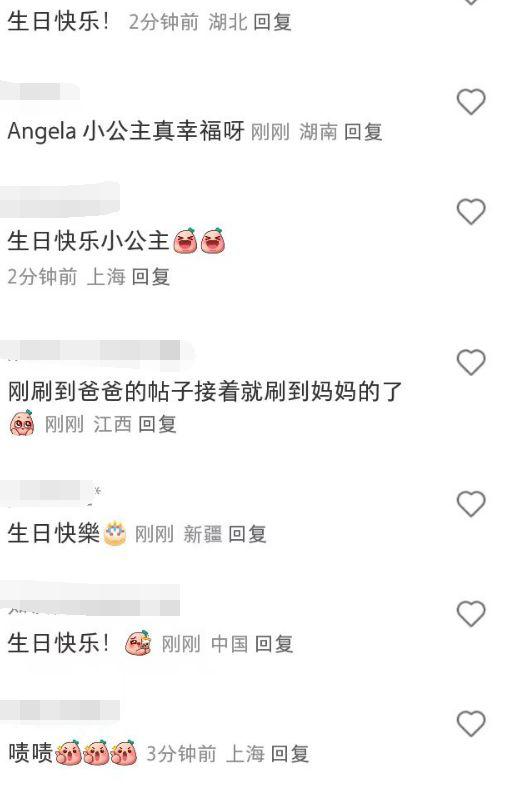
Task: Reply to the 湖北 birthday comment
Action: tap(272, 22)
